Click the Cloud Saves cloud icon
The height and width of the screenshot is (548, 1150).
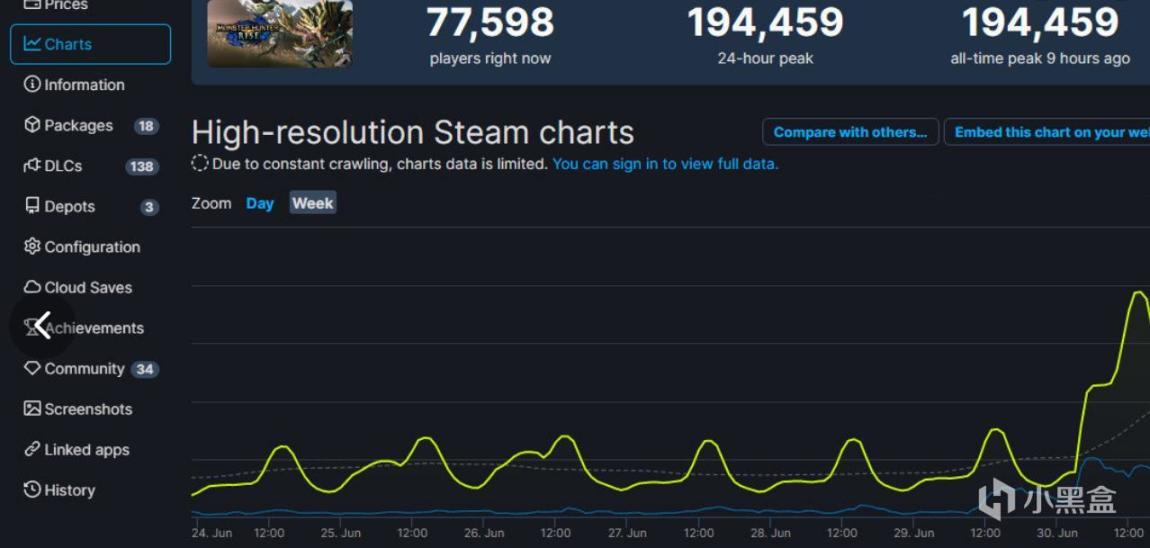pos(32,288)
